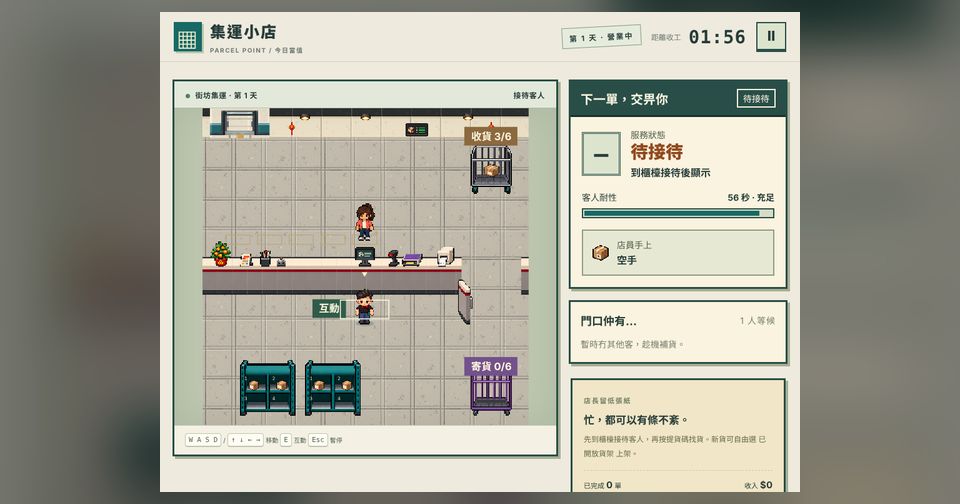This screenshot has width=960, height=504.
Task: Click the waiting customer with brown hair
Action: (x=365, y=222)
